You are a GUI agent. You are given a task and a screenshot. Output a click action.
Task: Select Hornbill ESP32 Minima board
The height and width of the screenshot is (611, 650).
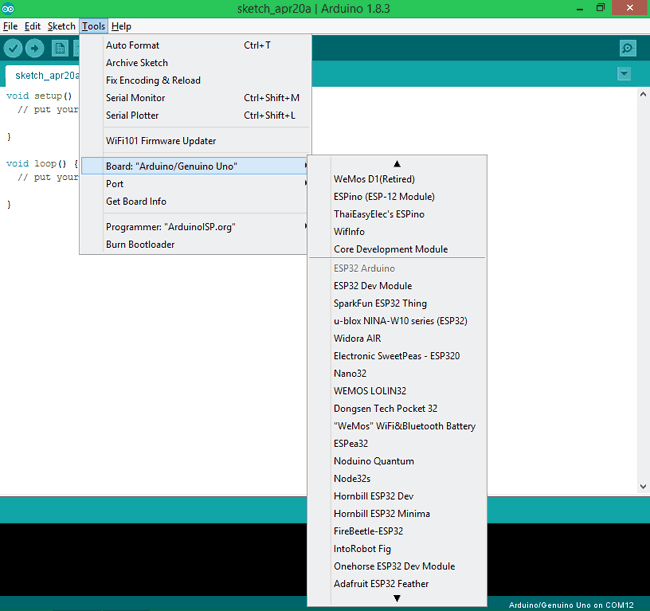pos(397,514)
